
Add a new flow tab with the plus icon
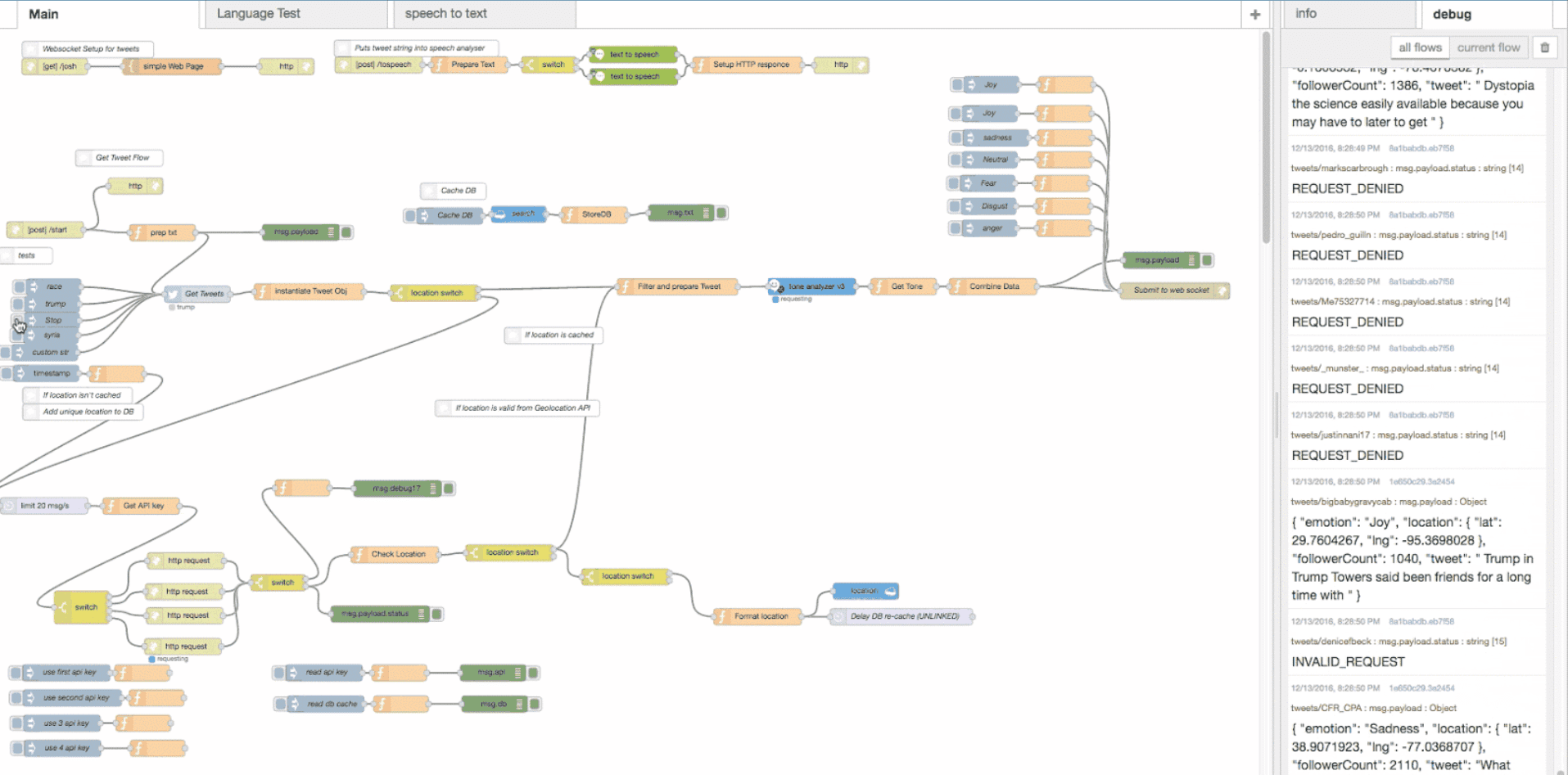(x=1254, y=14)
